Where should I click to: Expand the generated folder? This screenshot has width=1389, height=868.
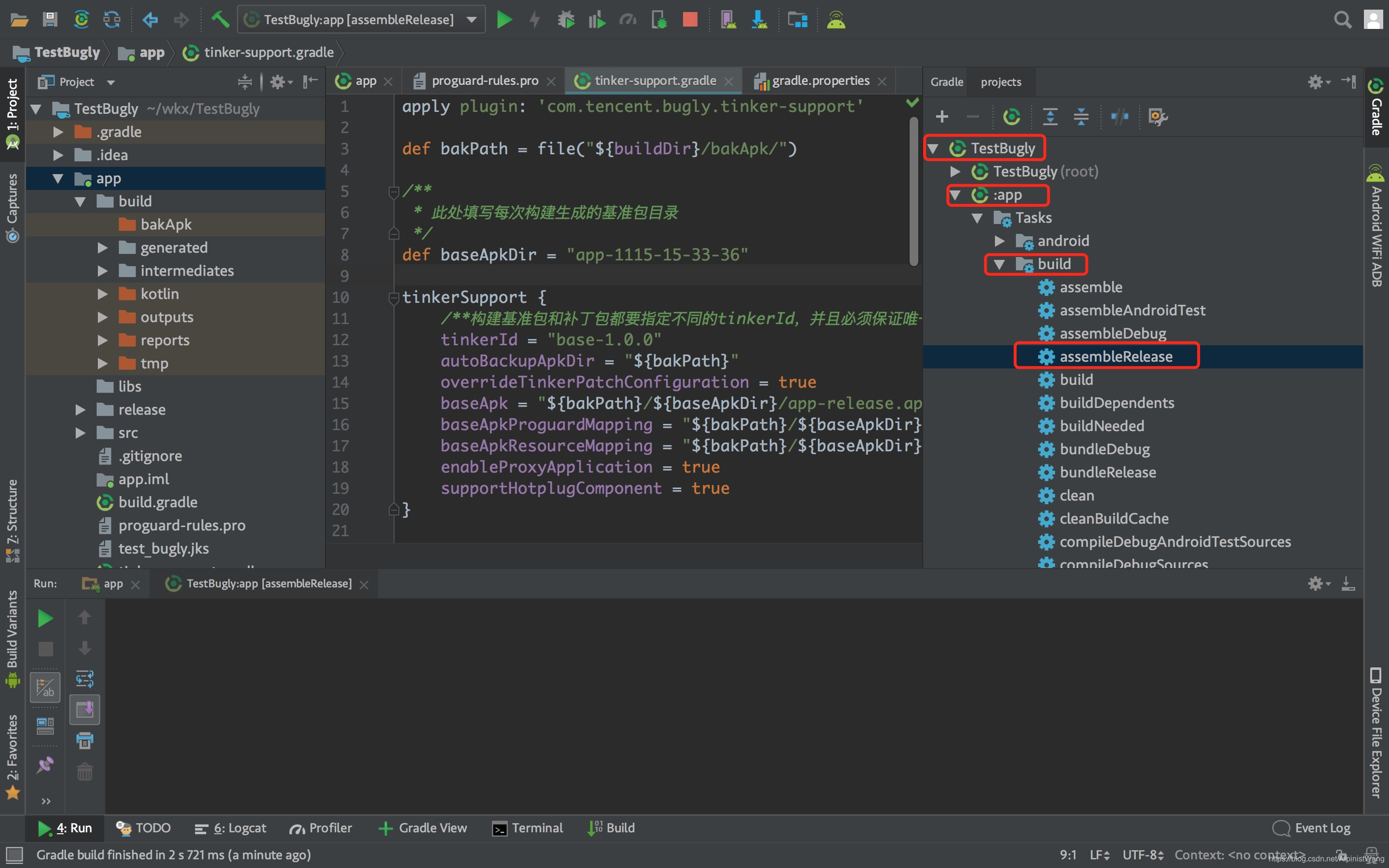pyautogui.click(x=103, y=247)
